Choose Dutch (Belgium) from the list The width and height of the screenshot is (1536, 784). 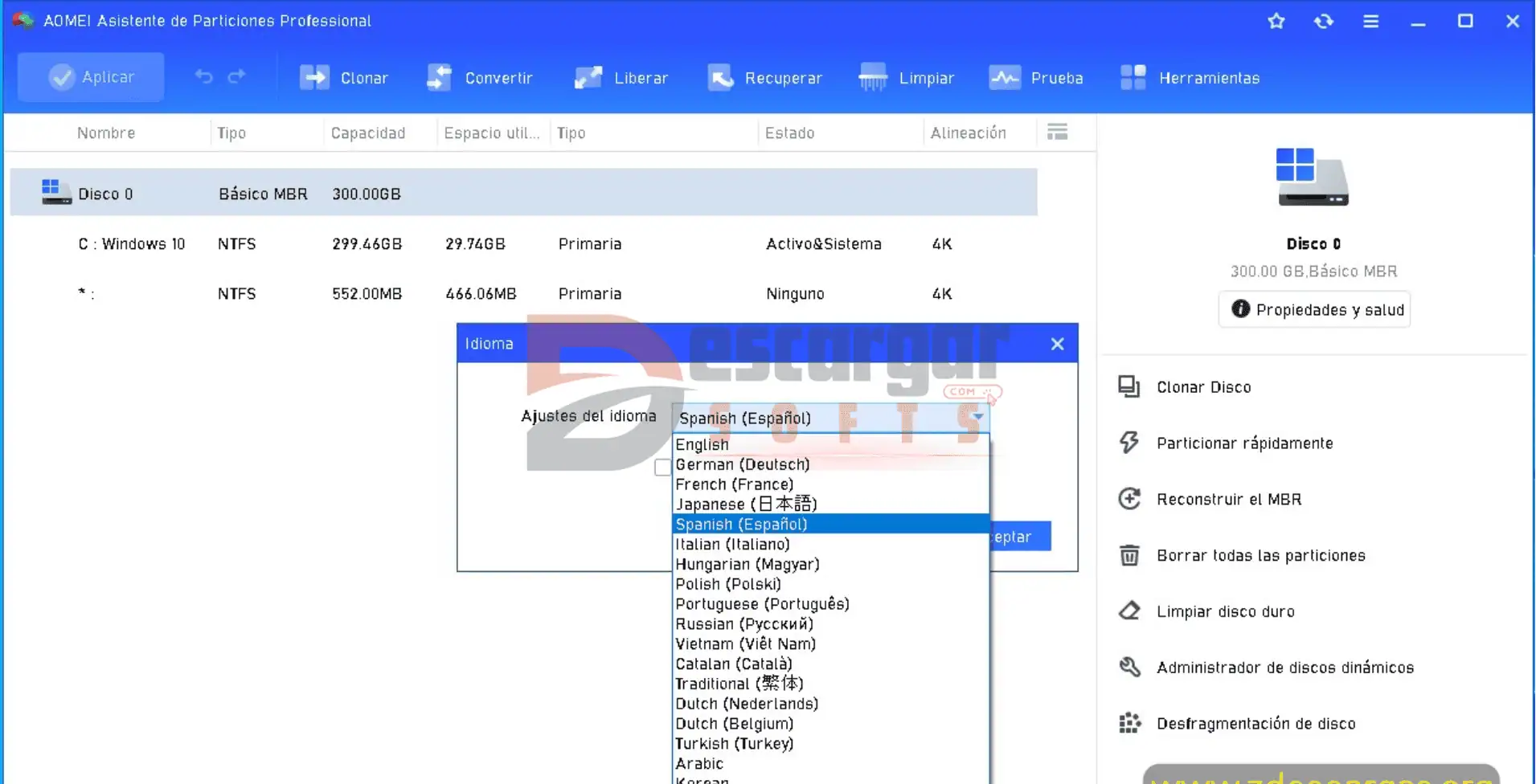[830, 724]
